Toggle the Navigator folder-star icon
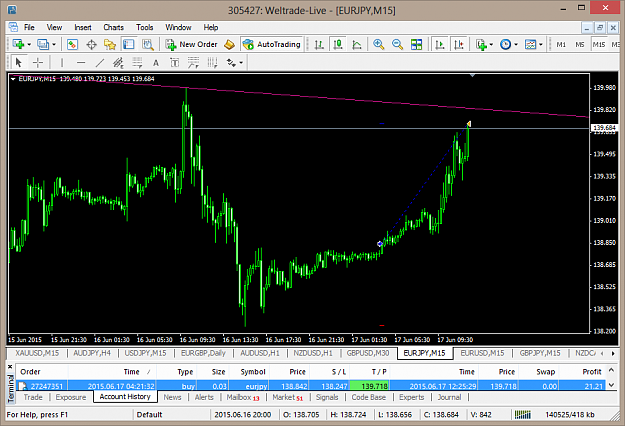625x426 pixels. pyautogui.click(x=110, y=44)
